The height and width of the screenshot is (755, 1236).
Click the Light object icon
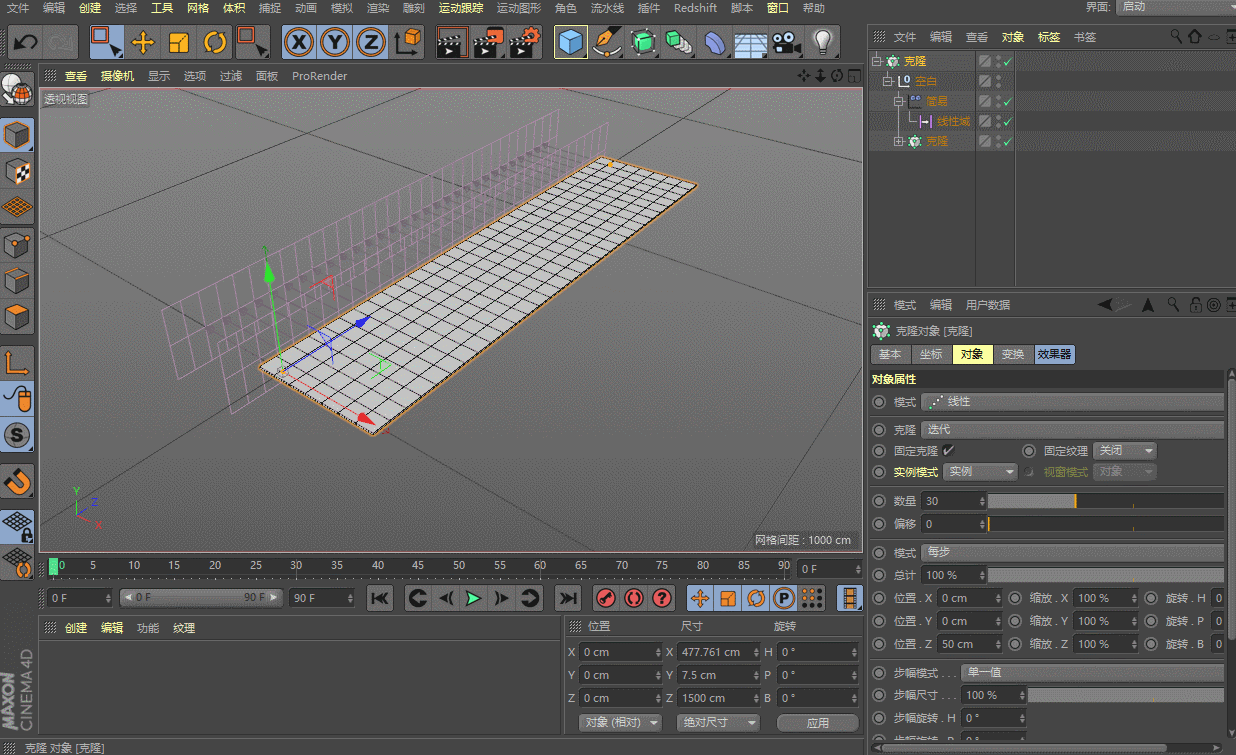pos(822,42)
